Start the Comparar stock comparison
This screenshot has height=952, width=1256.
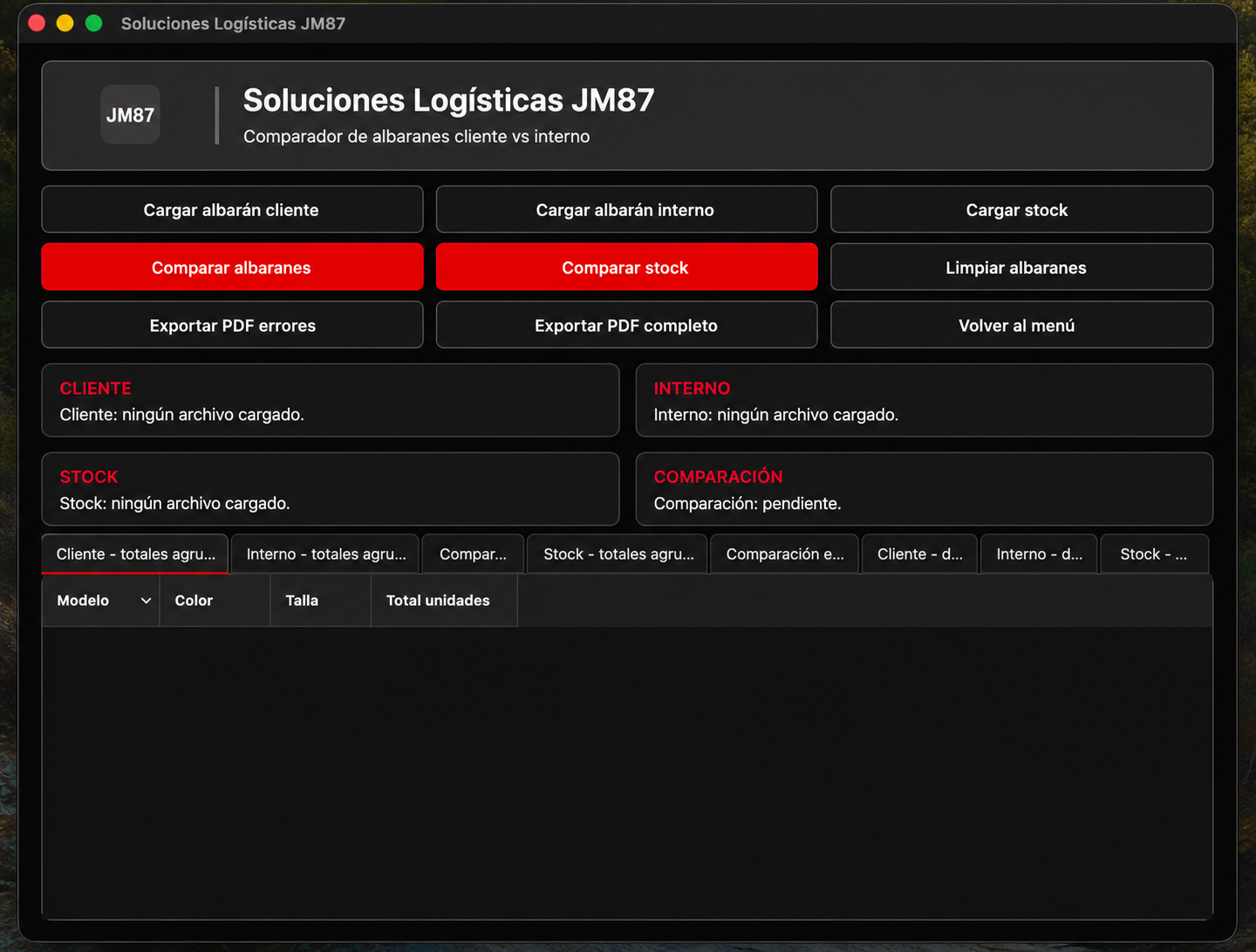[x=626, y=267]
